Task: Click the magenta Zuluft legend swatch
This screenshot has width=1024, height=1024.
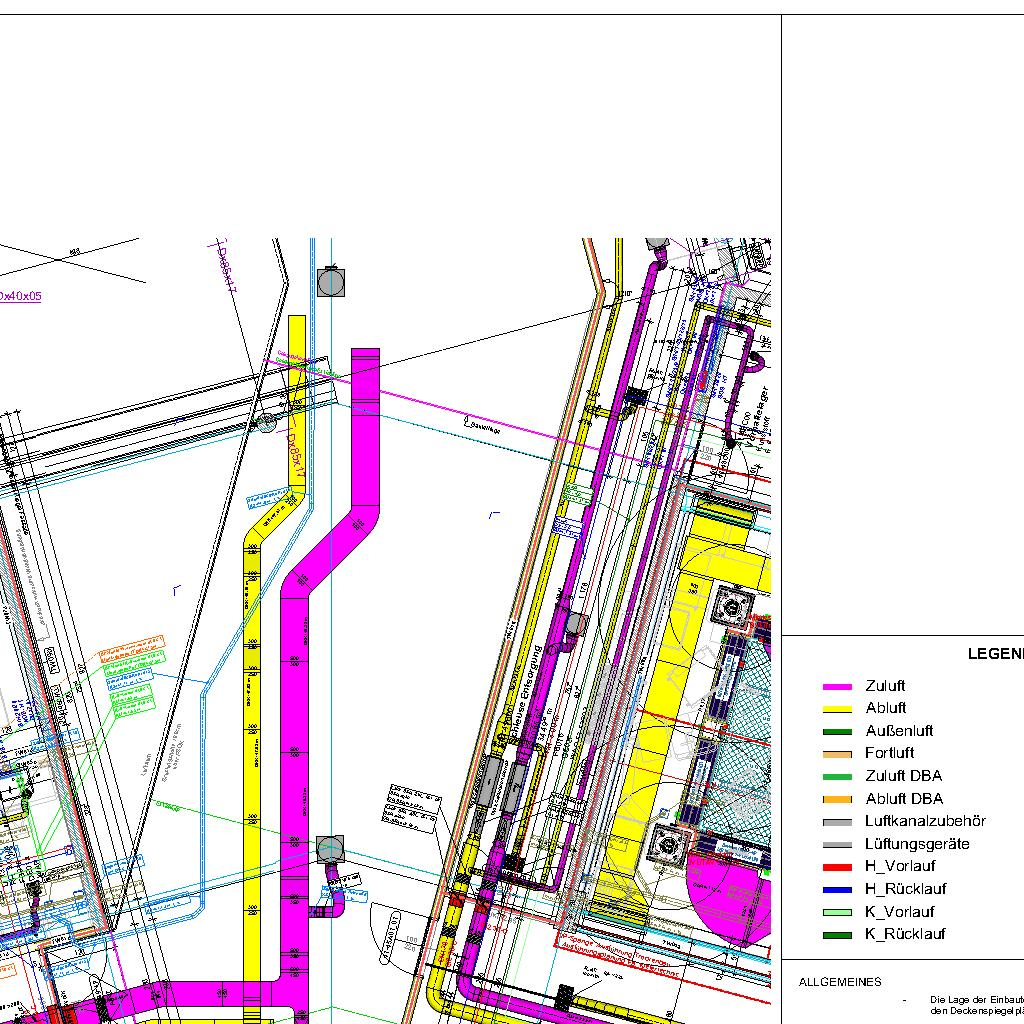Action: pos(836,687)
